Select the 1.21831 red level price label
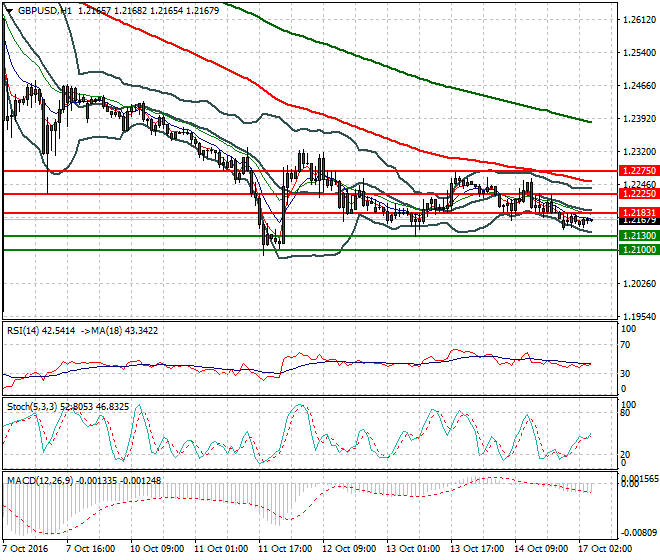This screenshot has height=560, width=660. [x=639, y=213]
